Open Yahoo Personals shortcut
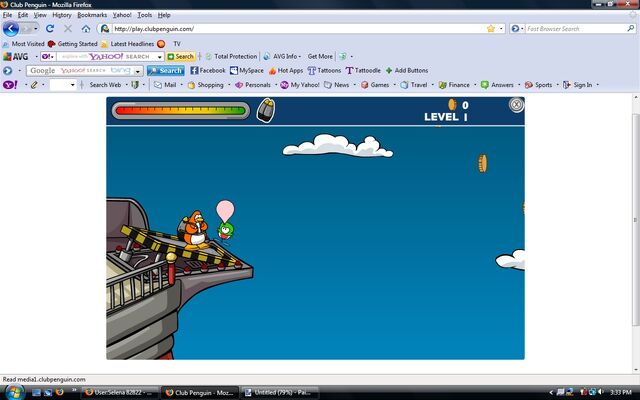 coord(253,85)
